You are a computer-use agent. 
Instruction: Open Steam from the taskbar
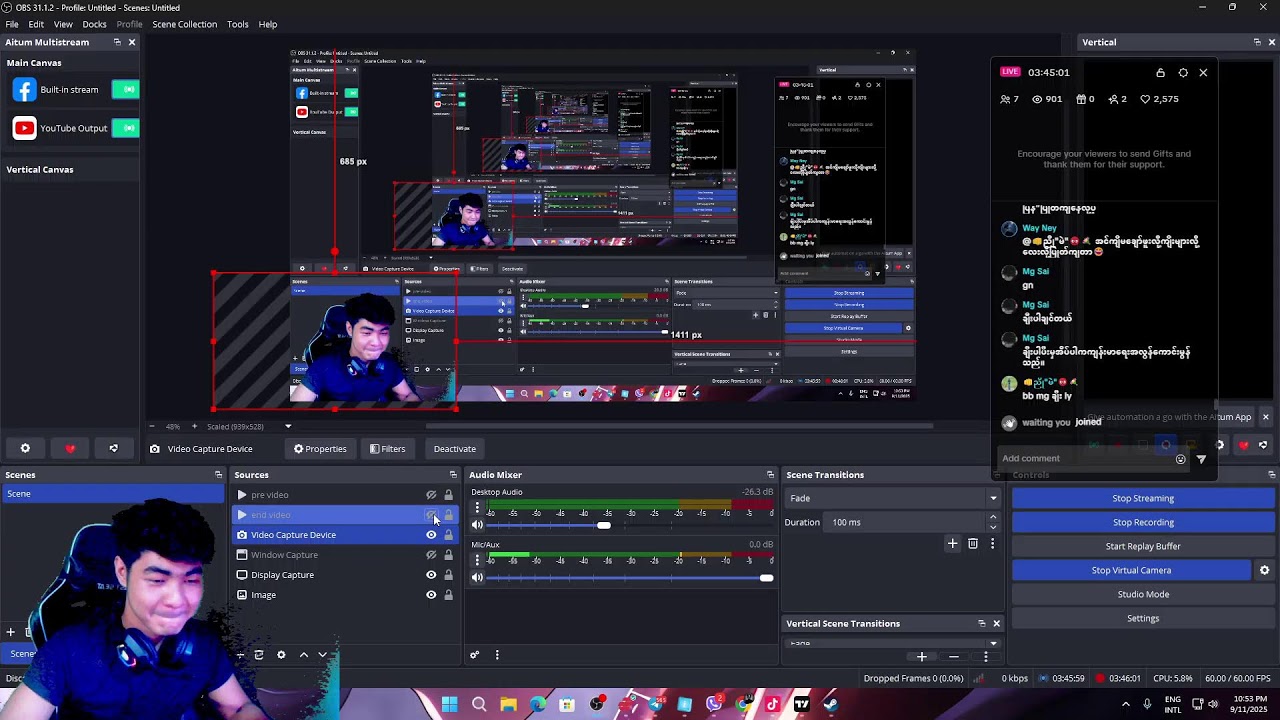tap(831, 704)
